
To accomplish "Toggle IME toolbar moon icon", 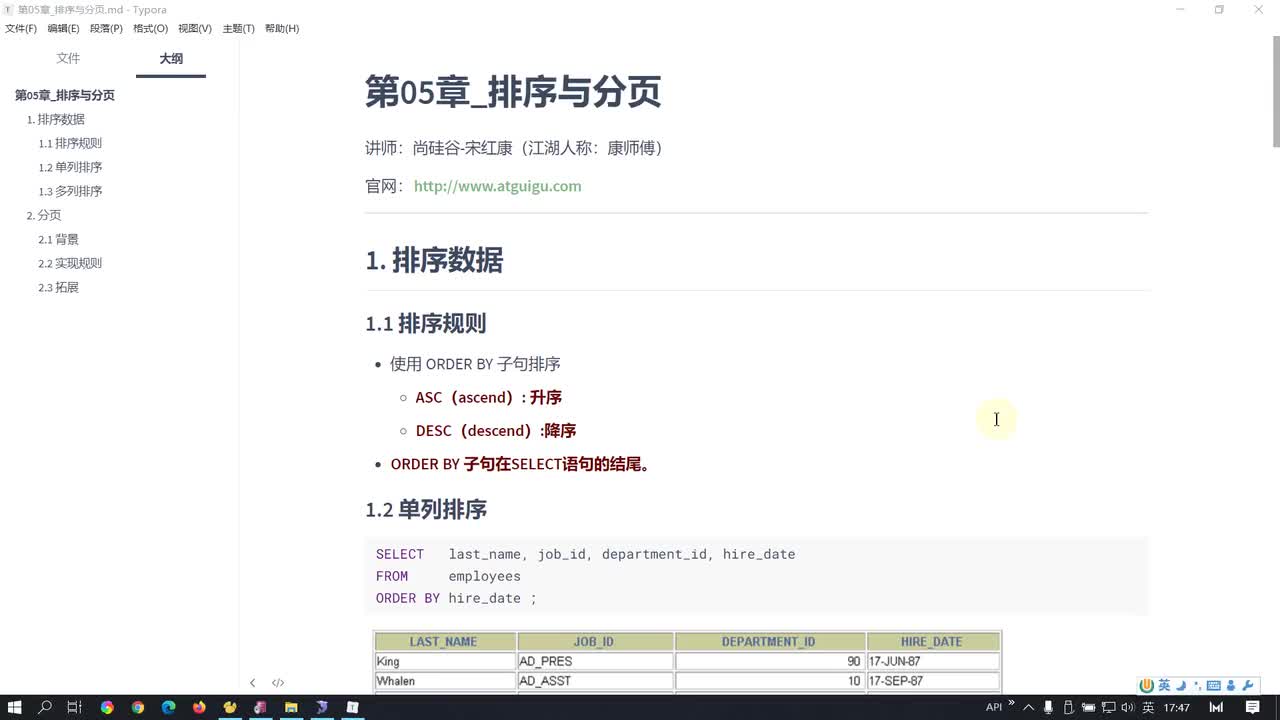I will (1181, 686).
